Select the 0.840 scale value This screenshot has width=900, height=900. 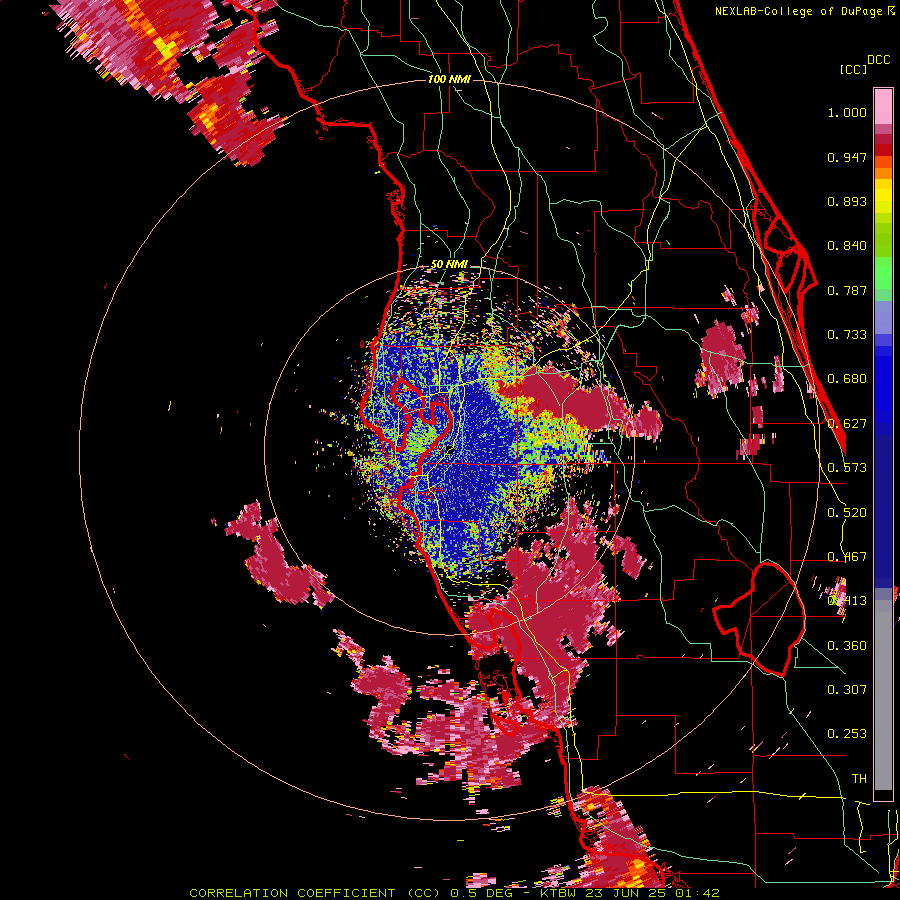click(847, 246)
